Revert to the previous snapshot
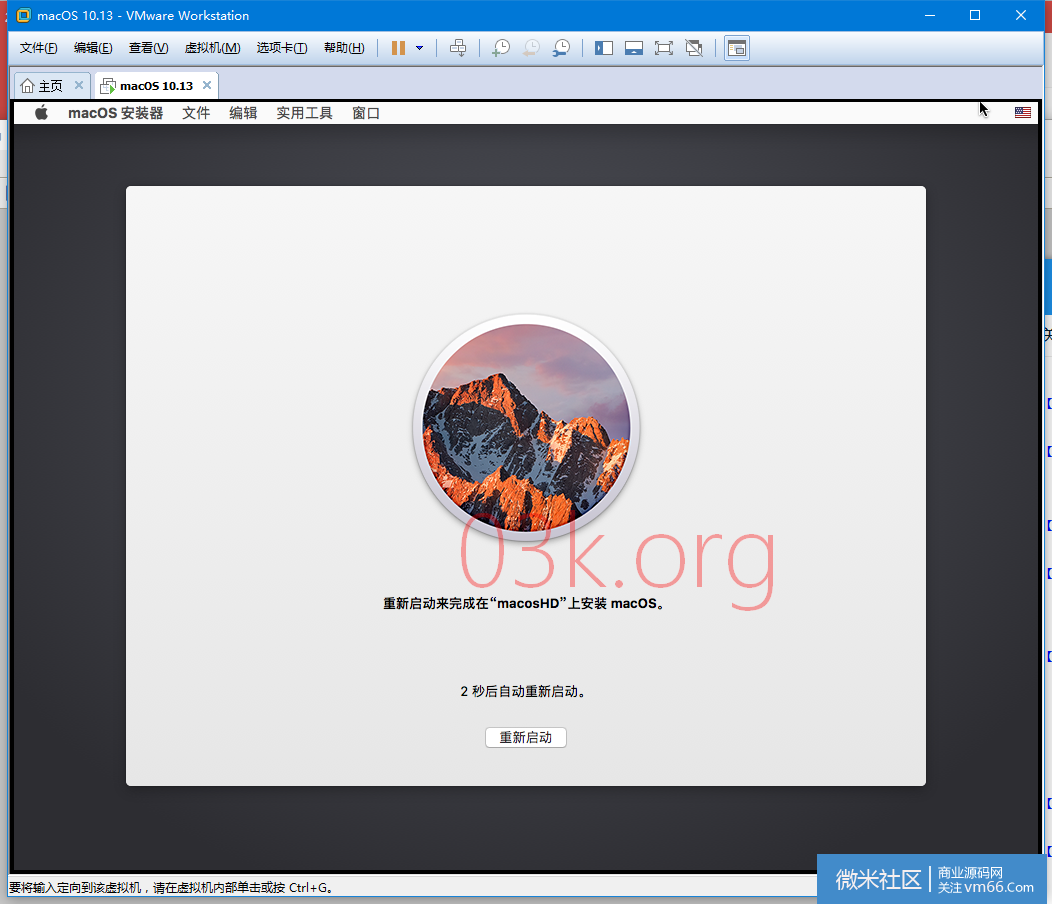Viewport: 1052px width, 904px height. [531, 48]
